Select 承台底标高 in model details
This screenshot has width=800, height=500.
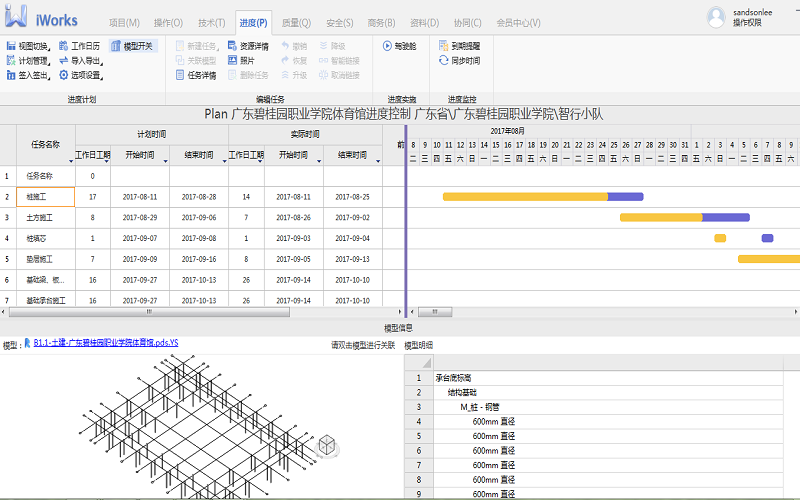point(453,378)
